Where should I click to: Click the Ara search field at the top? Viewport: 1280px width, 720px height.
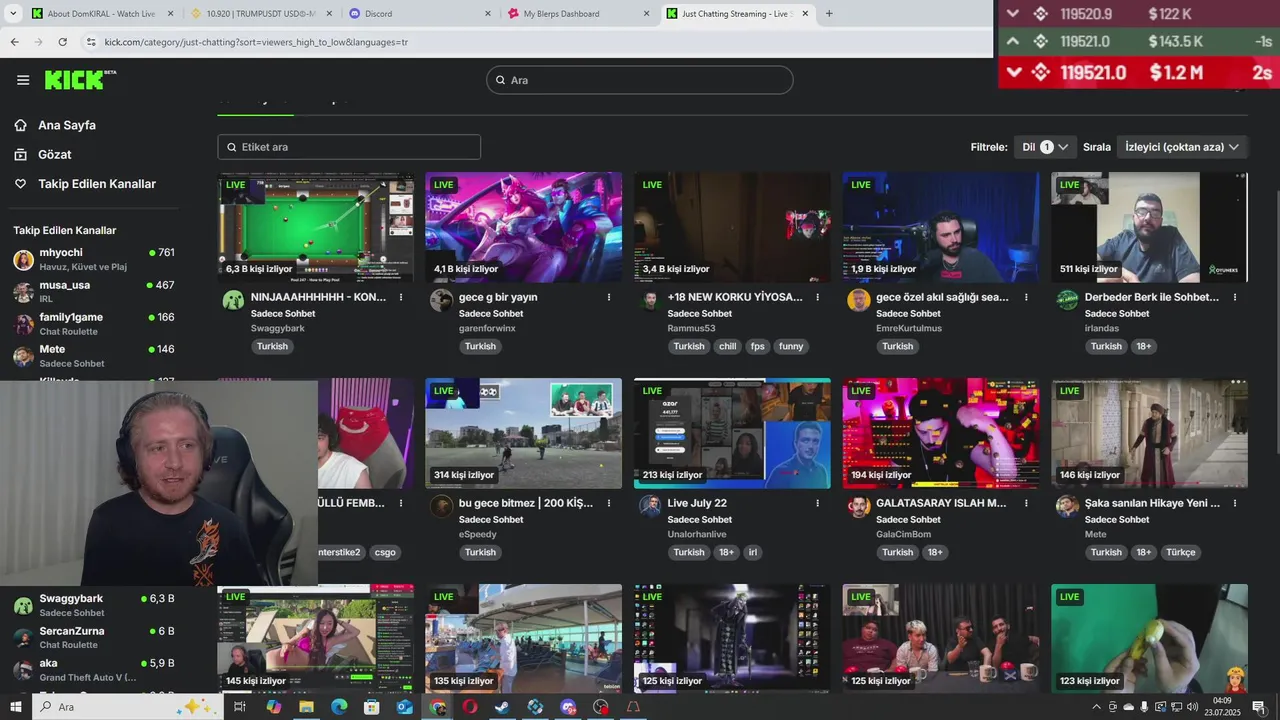click(x=640, y=80)
